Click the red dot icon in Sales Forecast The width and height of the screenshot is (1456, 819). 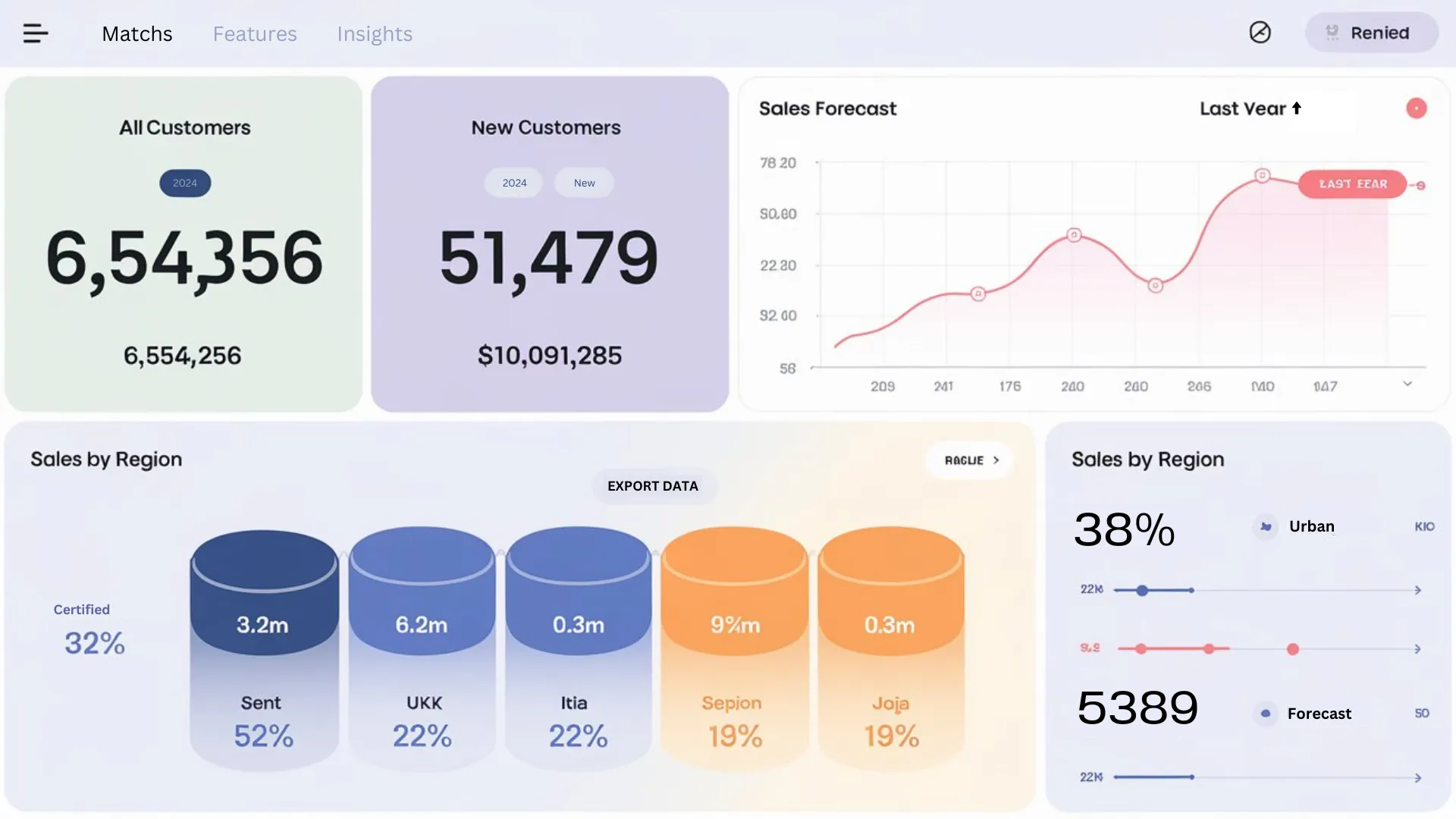(x=1416, y=108)
